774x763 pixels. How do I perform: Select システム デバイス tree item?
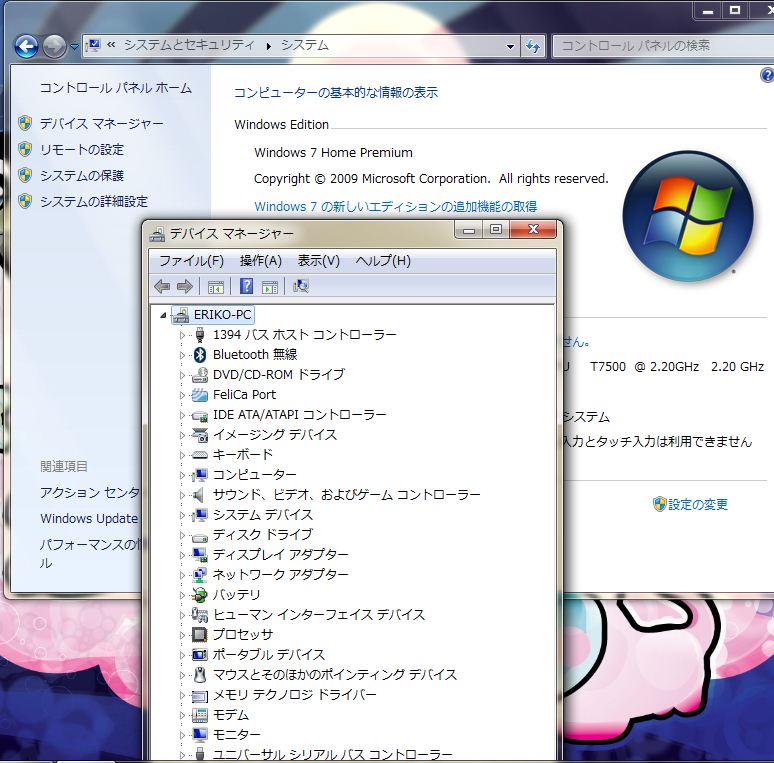pos(263,515)
